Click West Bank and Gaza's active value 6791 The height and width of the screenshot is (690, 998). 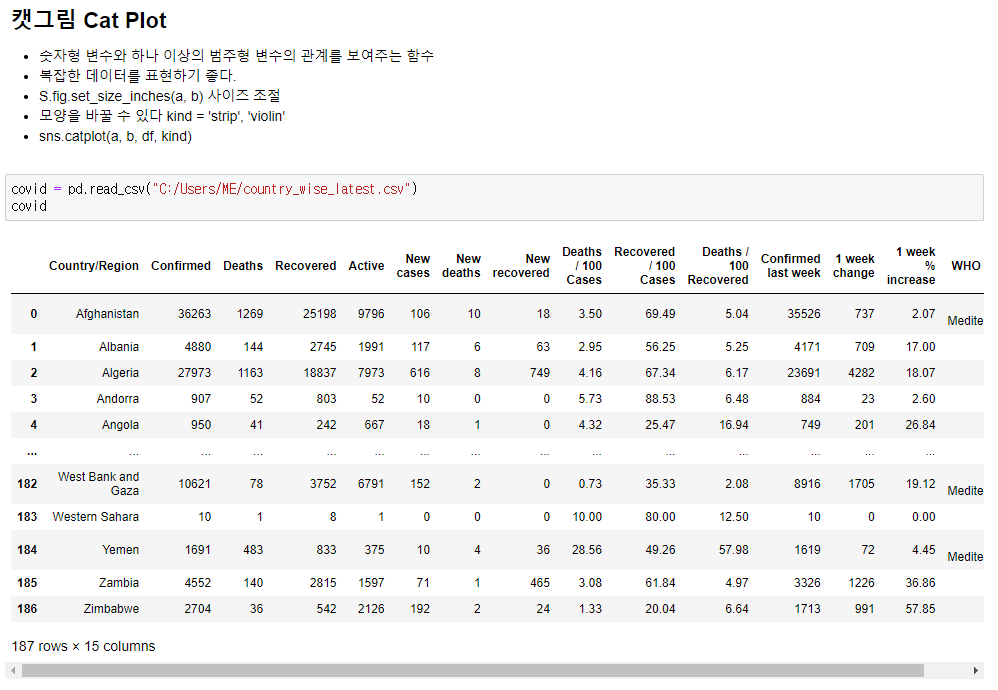point(370,484)
